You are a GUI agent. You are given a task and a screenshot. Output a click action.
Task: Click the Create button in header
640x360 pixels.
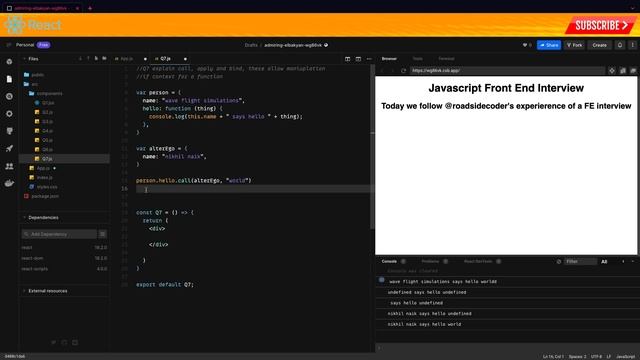pos(599,45)
